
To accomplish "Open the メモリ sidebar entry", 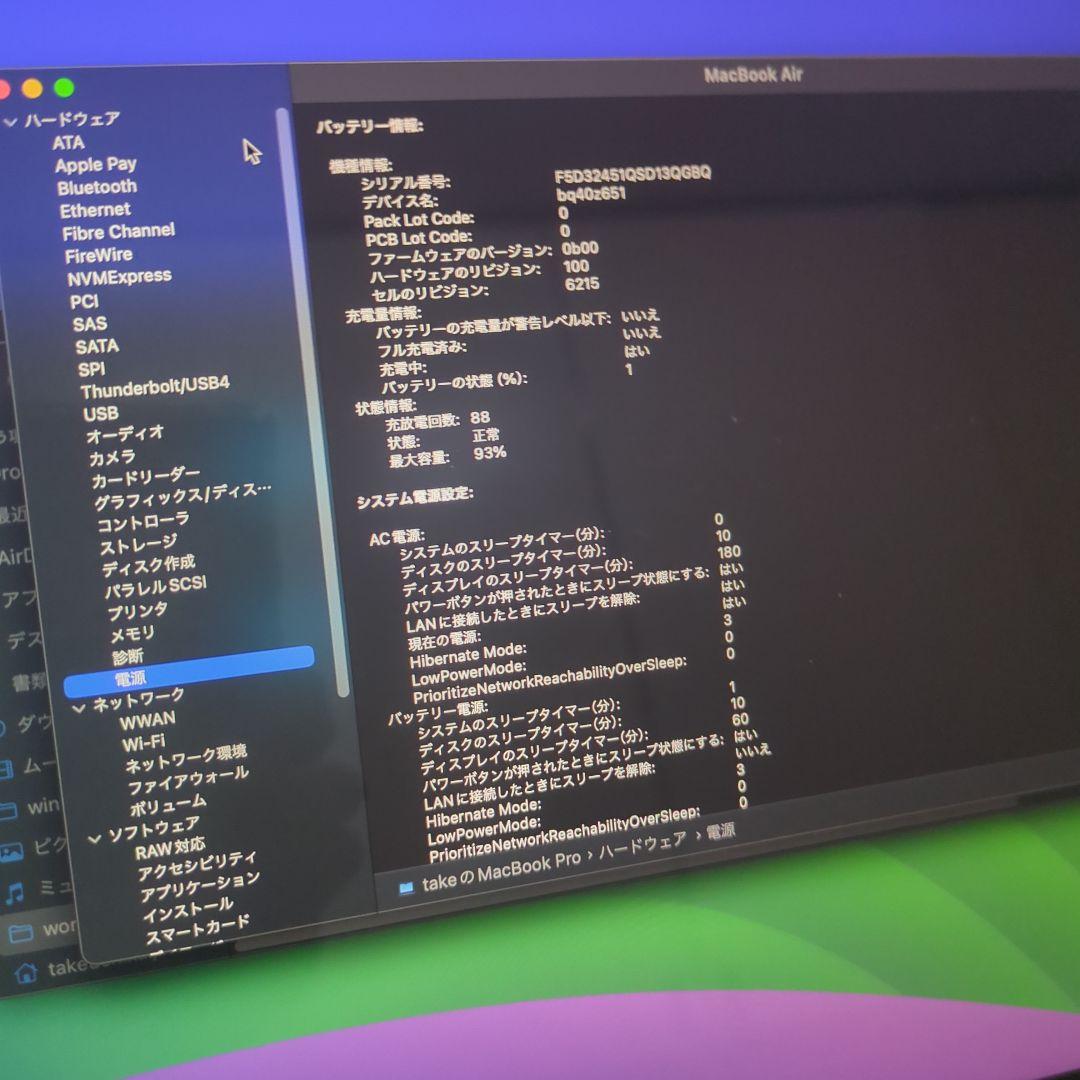I will [x=132, y=634].
